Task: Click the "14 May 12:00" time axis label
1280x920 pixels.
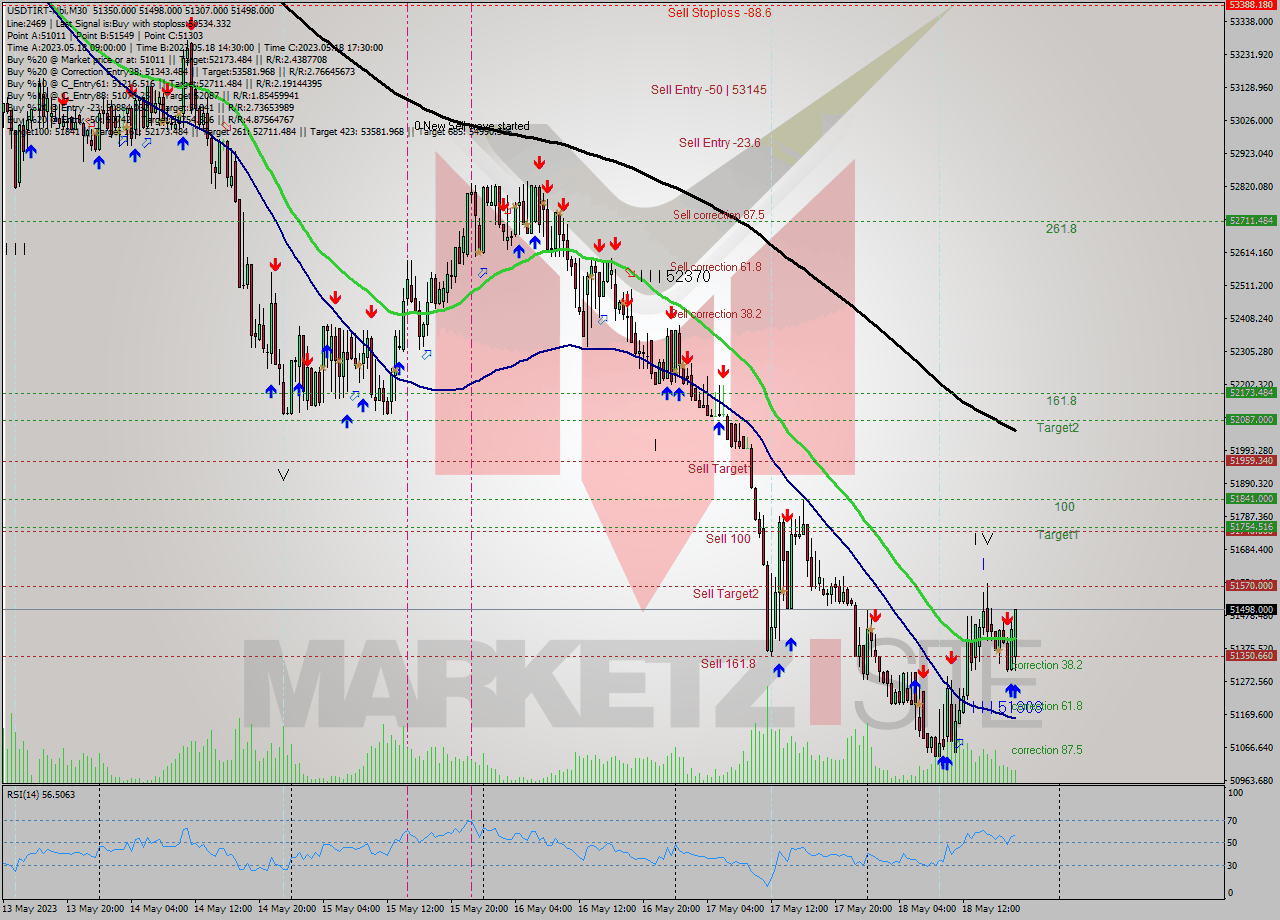Action: 223,909
